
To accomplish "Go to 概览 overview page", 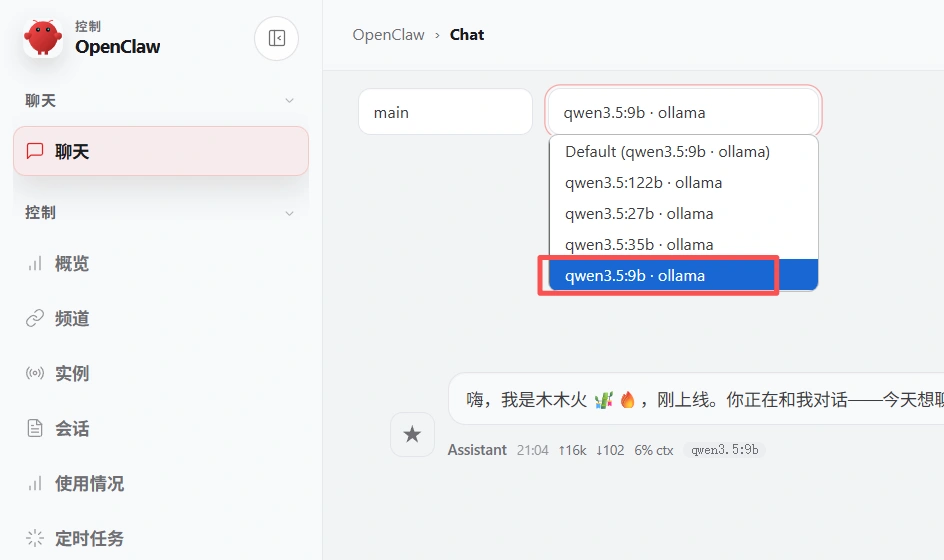I will [x=161, y=263].
